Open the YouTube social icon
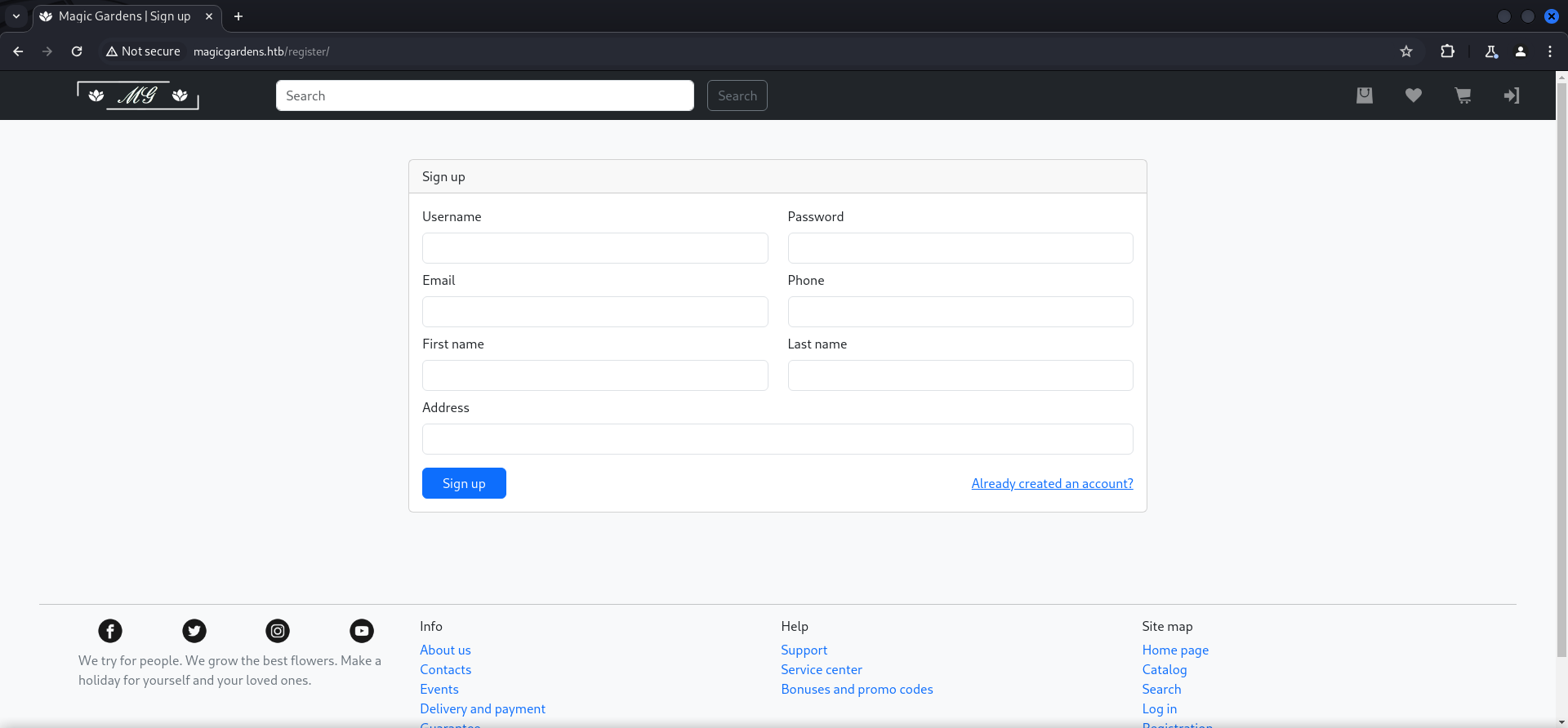Image resolution: width=1568 pixels, height=728 pixels. tap(362, 631)
